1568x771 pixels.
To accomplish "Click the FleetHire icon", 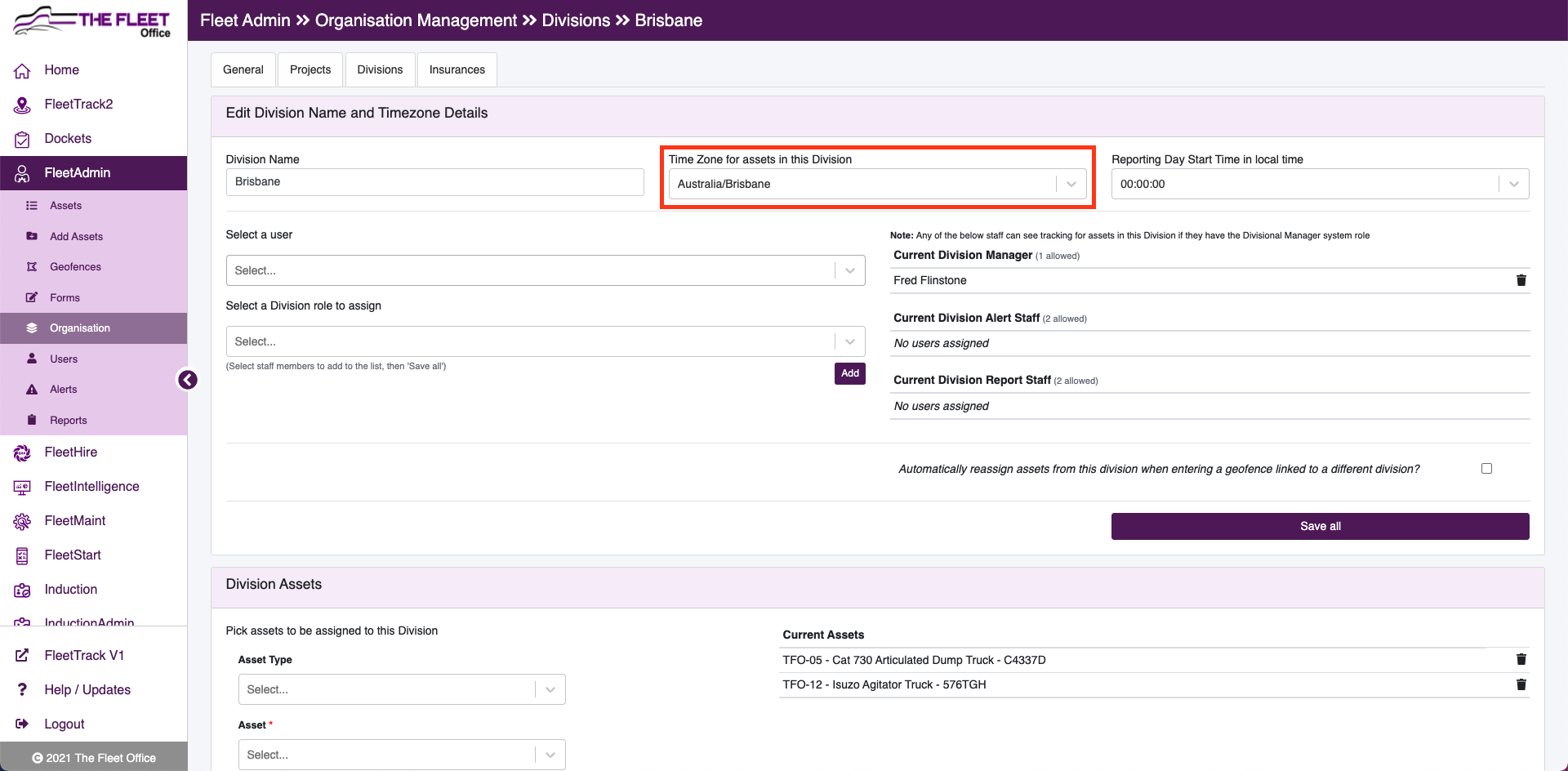I will coord(22,452).
